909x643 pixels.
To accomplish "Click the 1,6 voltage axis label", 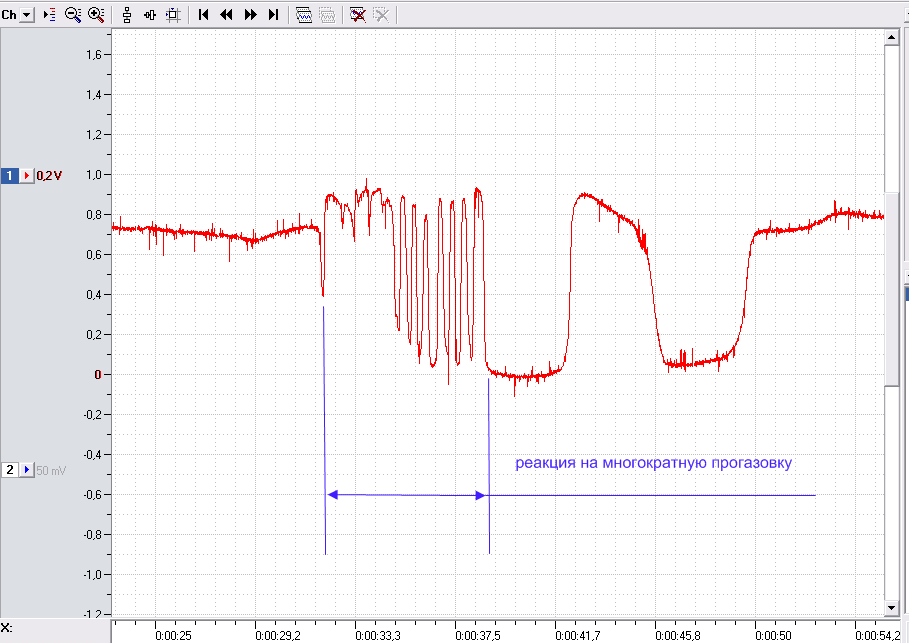I will point(94,55).
